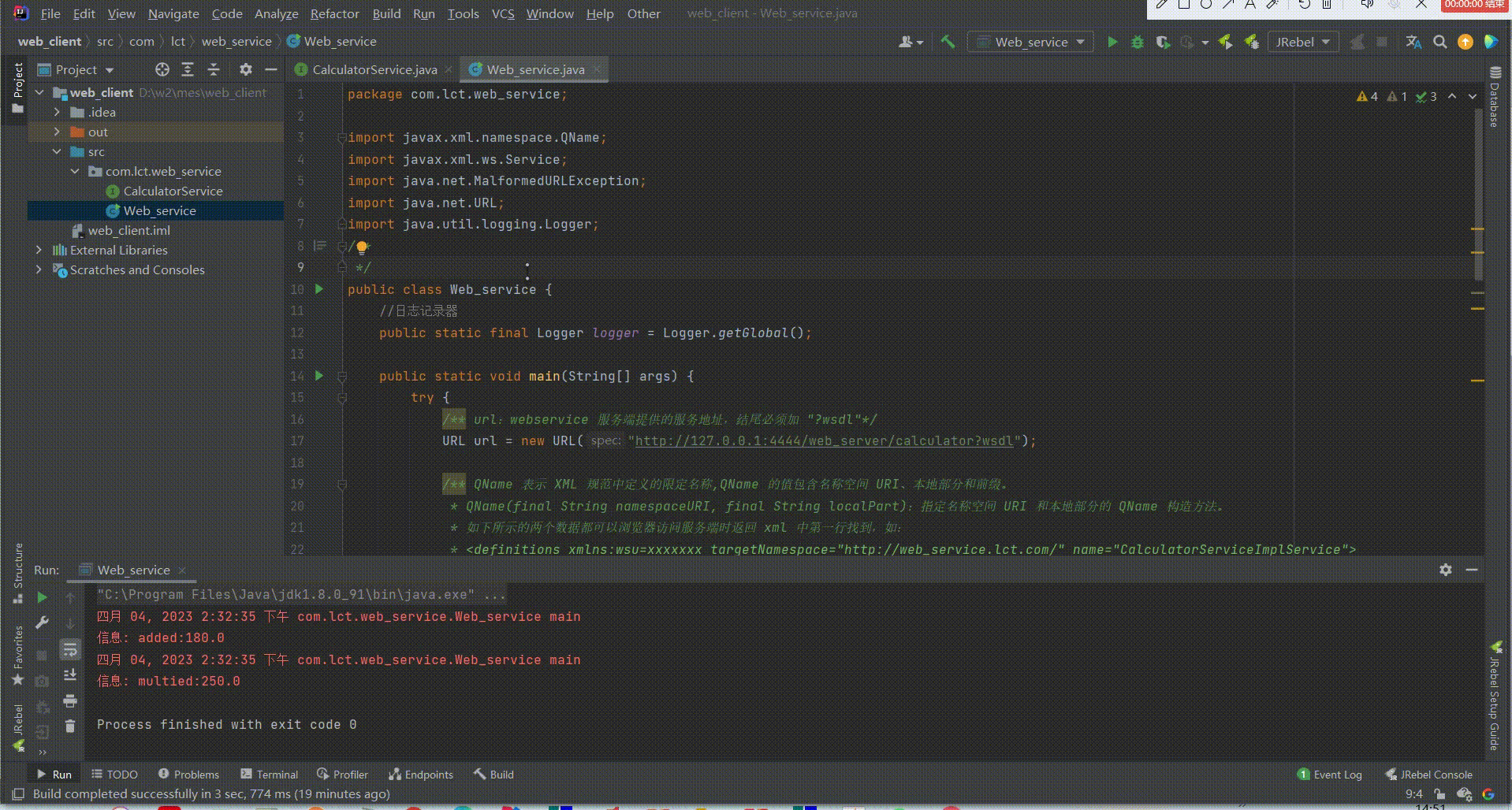
Task: Rerun Web_service in the Run panel
Action: tap(43, 597)
